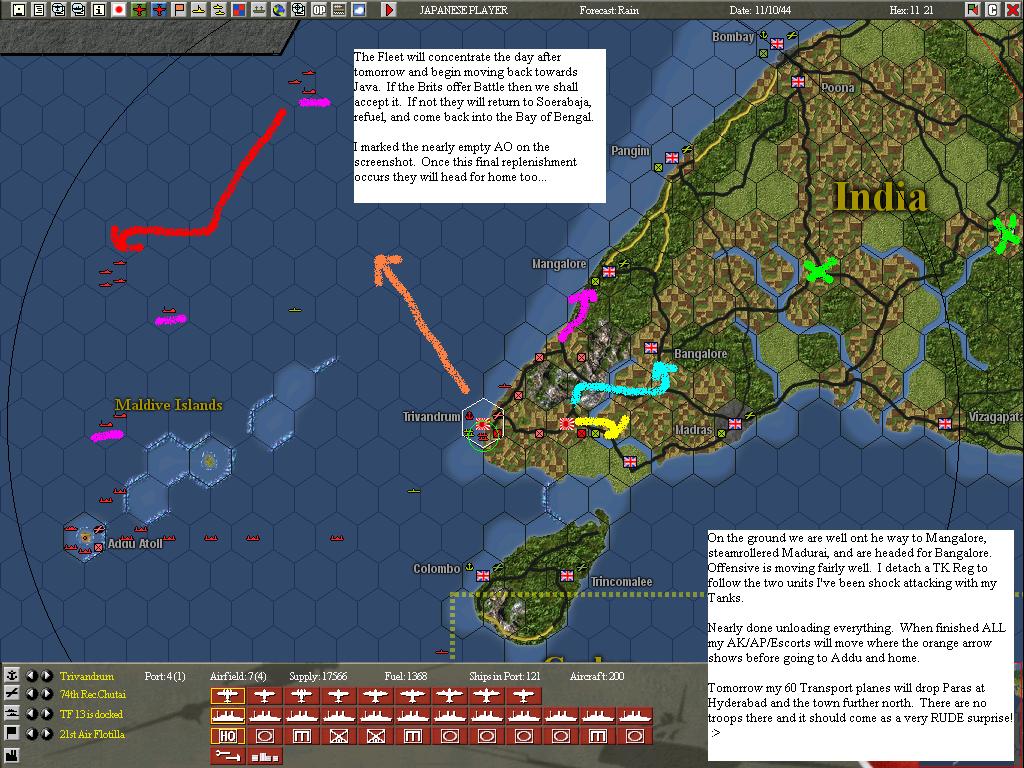The width and height of the screenshot is (1024, 768).
Task: Show next task force after TF 13
Action: pyautogui.click(x=46, y=714)
